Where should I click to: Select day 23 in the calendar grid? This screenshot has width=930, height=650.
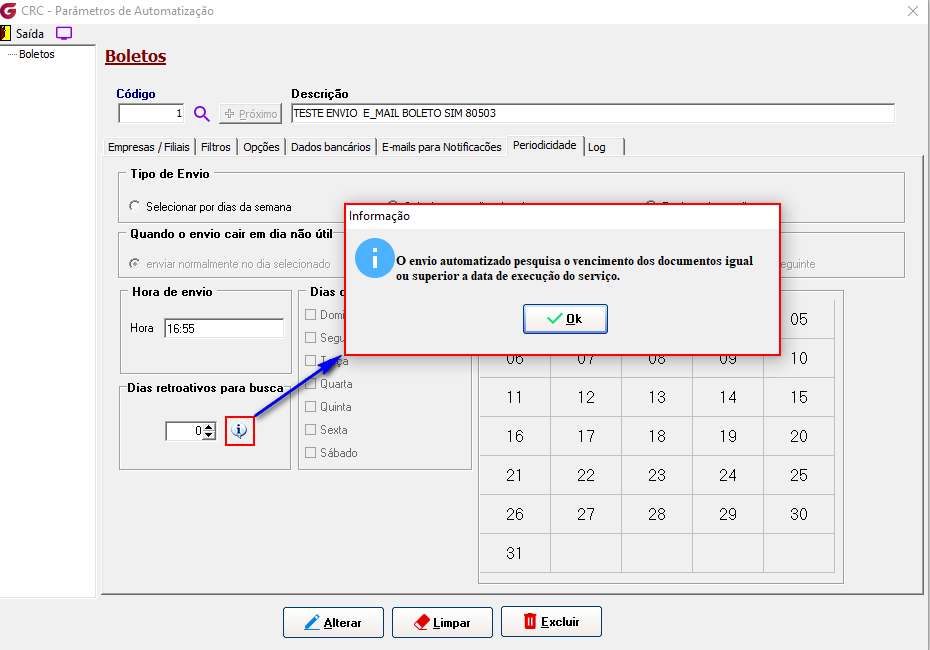(657, 476)
